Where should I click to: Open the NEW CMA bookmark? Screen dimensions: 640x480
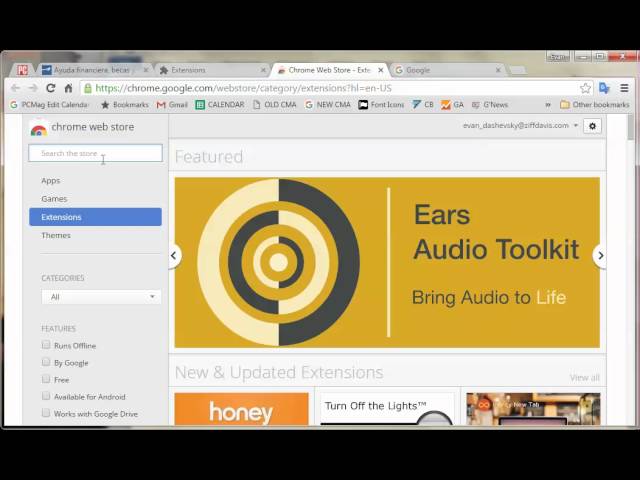click(x=328, y=105)
